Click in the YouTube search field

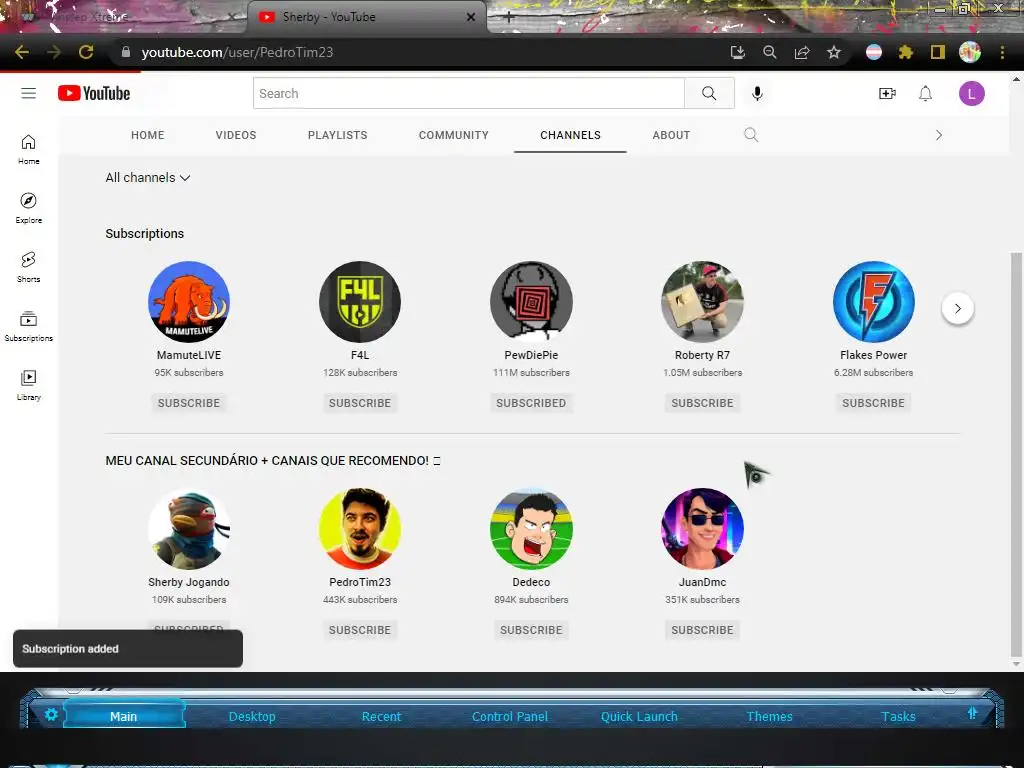(469, 93)
